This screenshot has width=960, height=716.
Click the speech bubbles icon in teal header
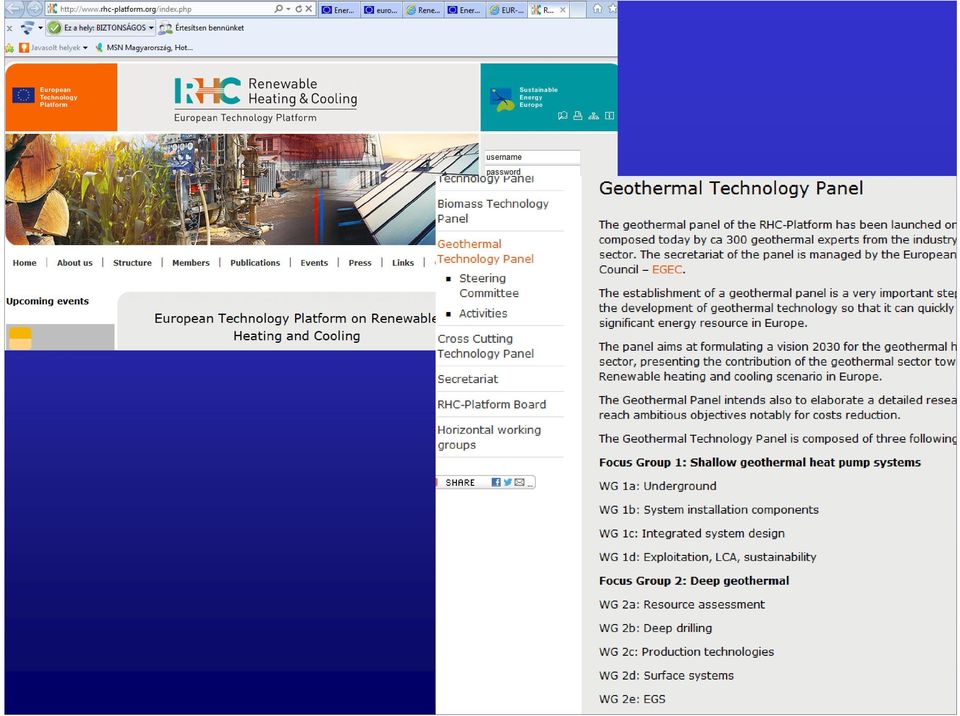click(563, 116)
